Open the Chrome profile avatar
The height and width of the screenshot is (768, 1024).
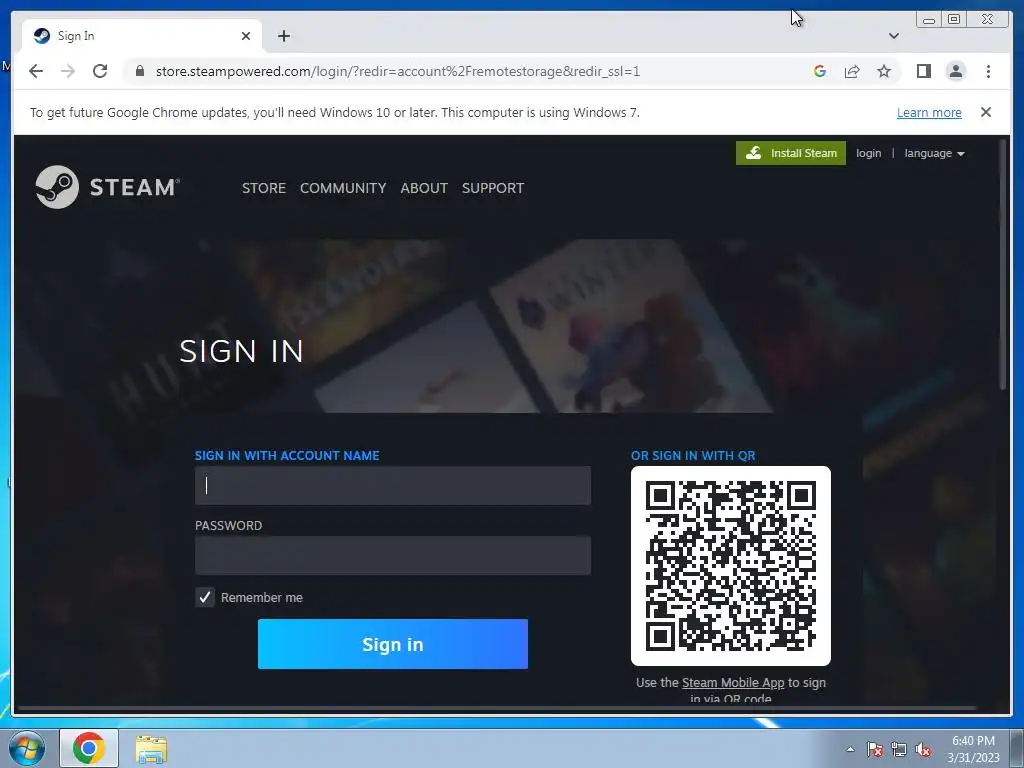[955, 71]
